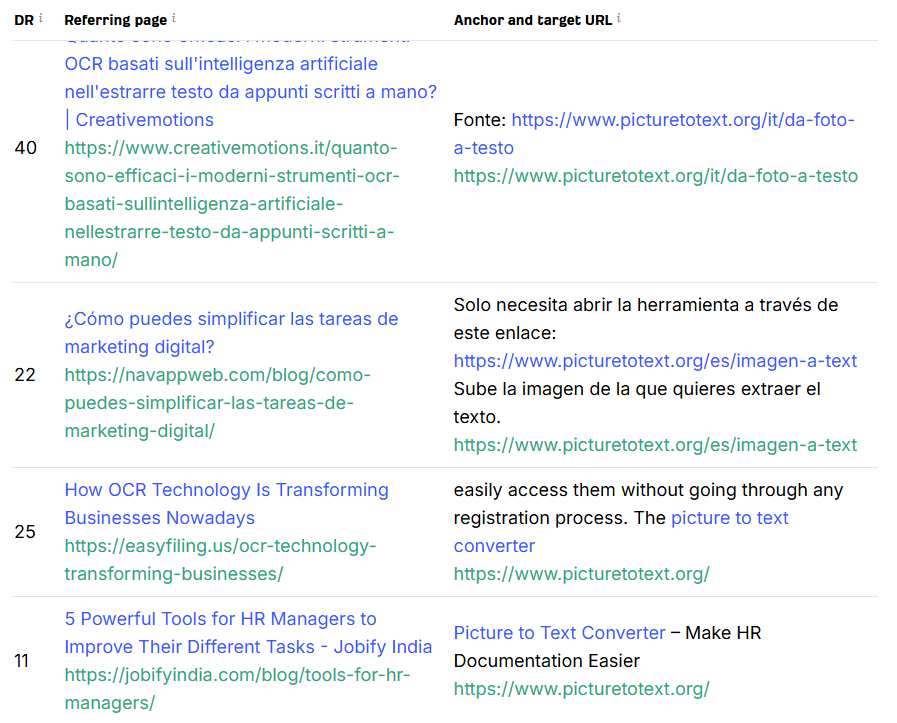
Task: Click the text 'Sube la imagen de la que'
Action: click(562, 389)
